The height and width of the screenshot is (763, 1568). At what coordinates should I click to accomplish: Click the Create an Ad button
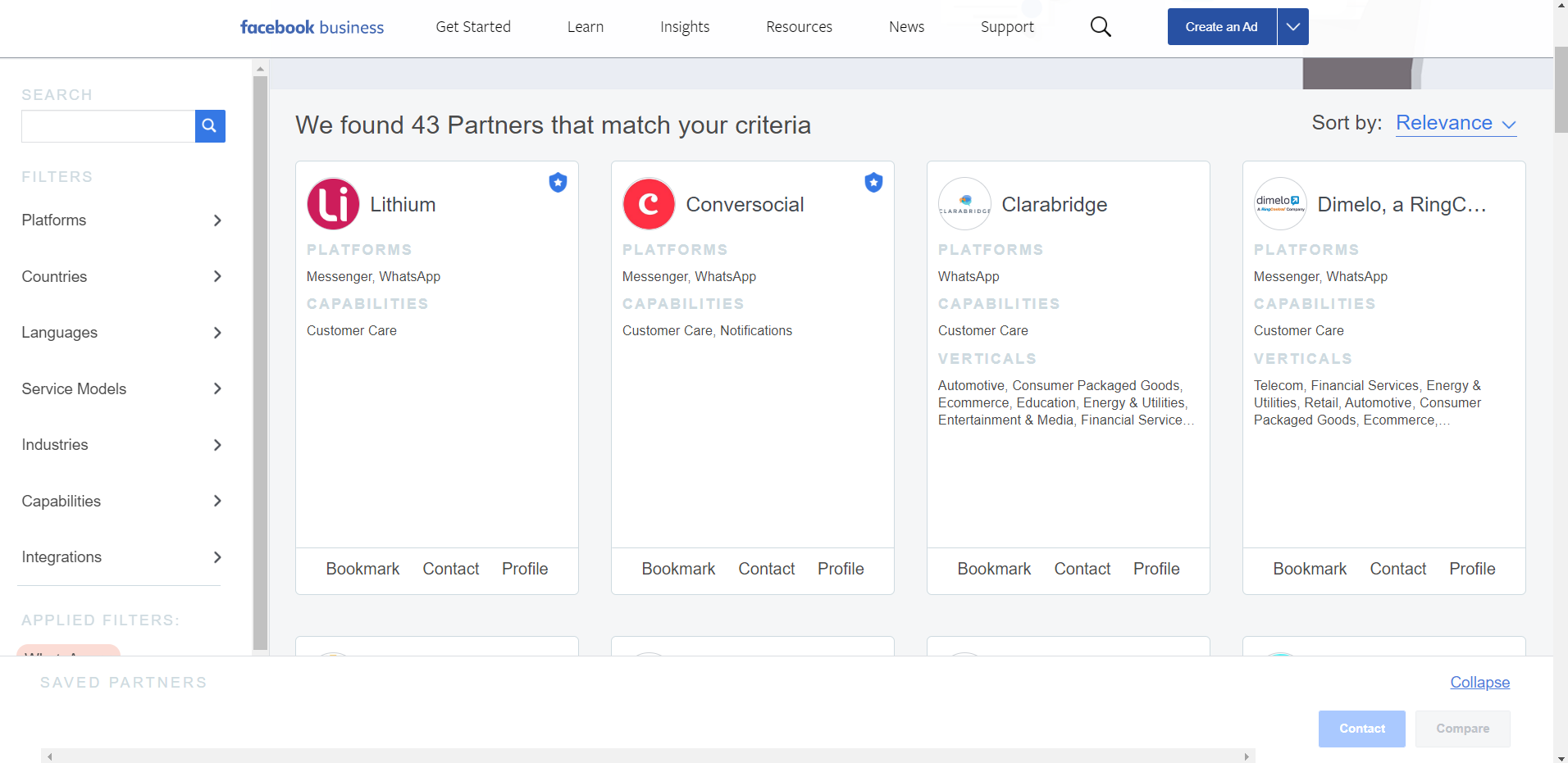pos(1222,27)
